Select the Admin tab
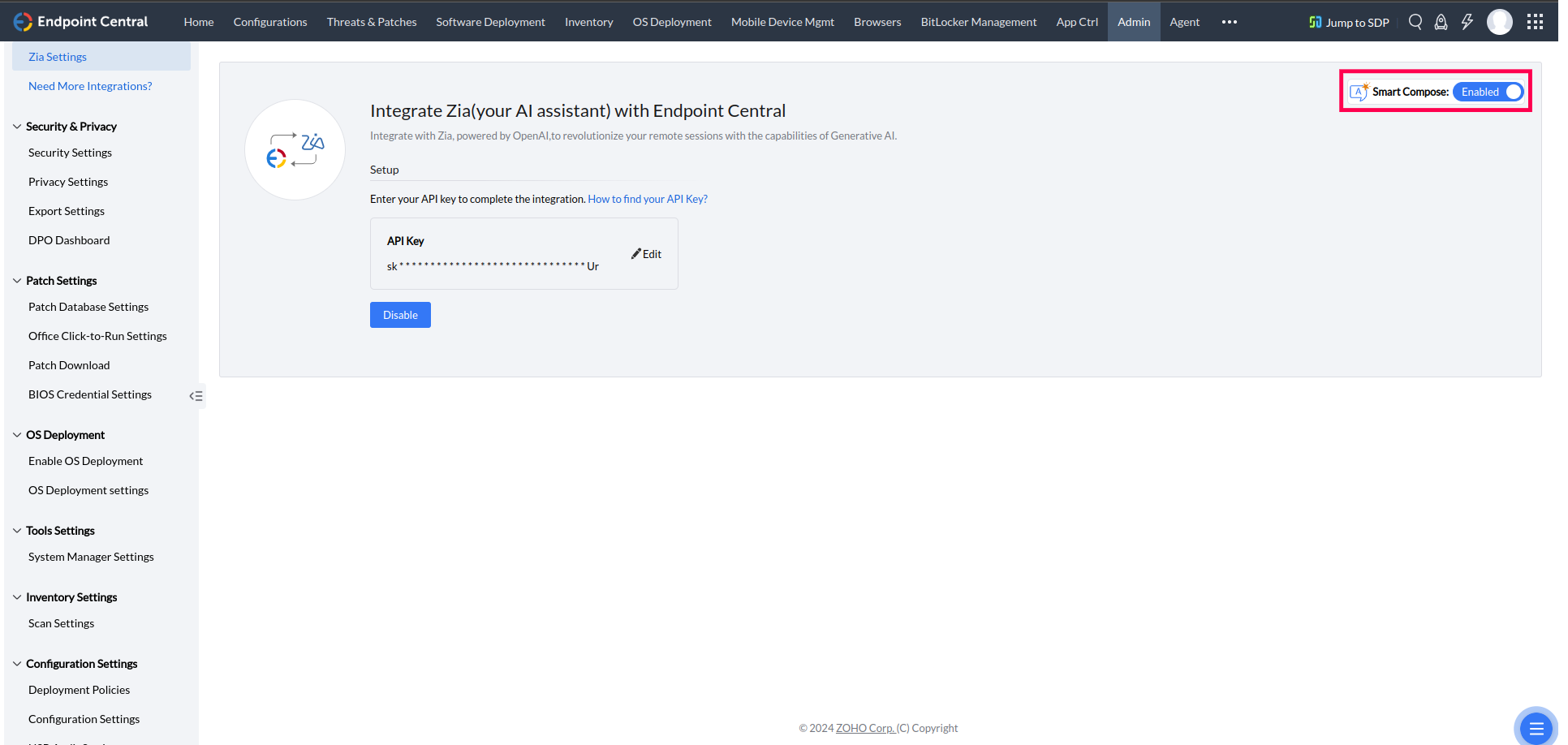 [x=1134, y=22]
